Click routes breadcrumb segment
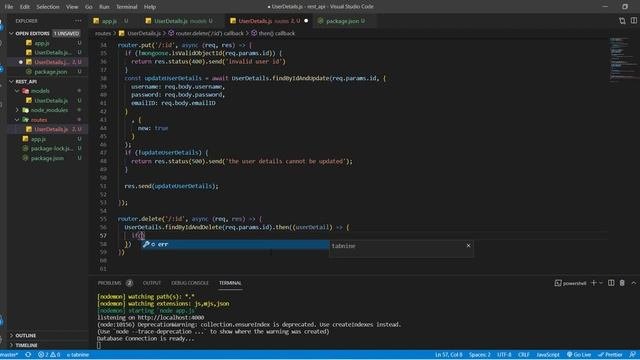Image resolution: width=640 pixels, height=360 pixels. 103,33
